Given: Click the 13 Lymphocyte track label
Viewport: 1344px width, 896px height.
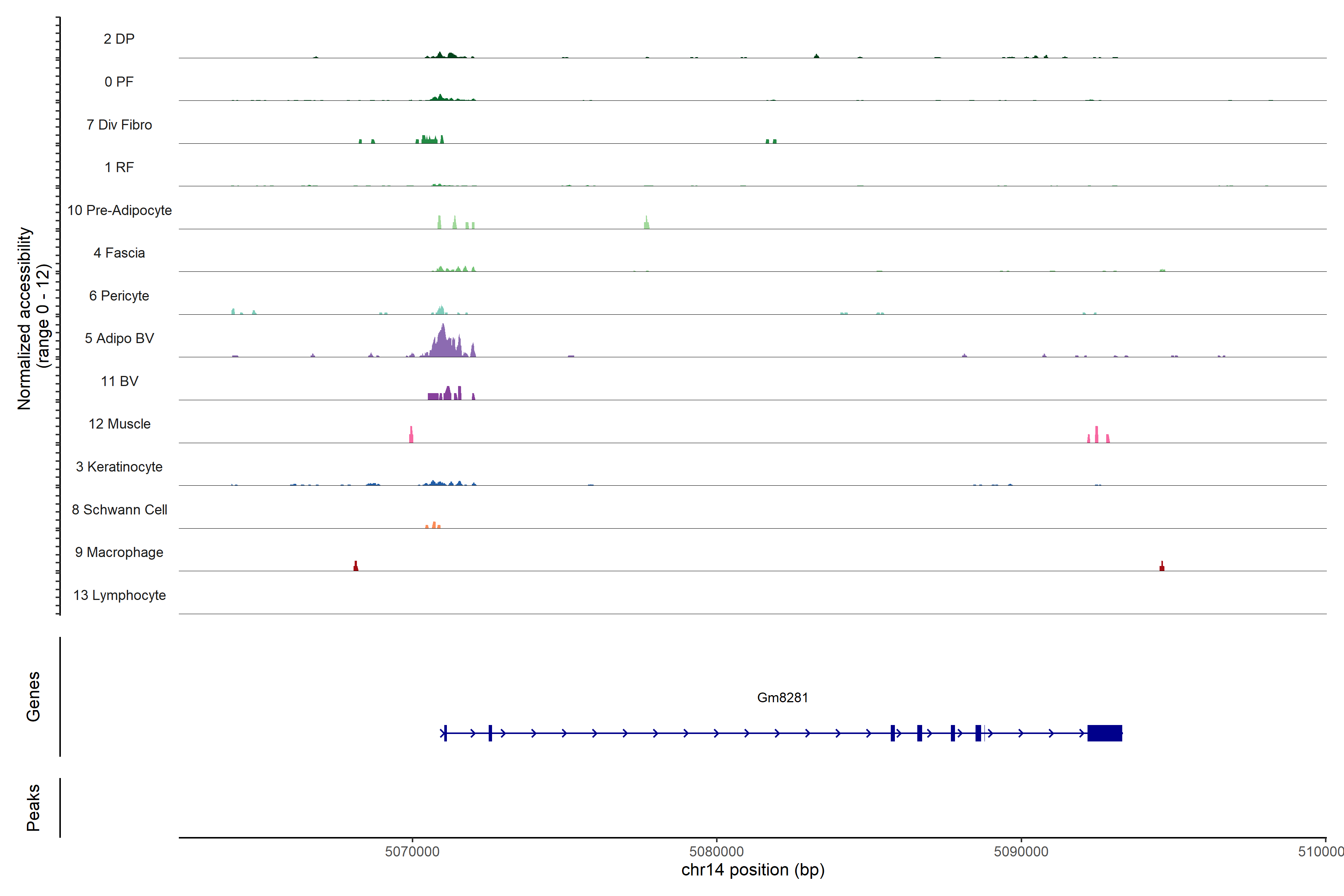Looking at the screenshot, I should [x=119, y=595].
